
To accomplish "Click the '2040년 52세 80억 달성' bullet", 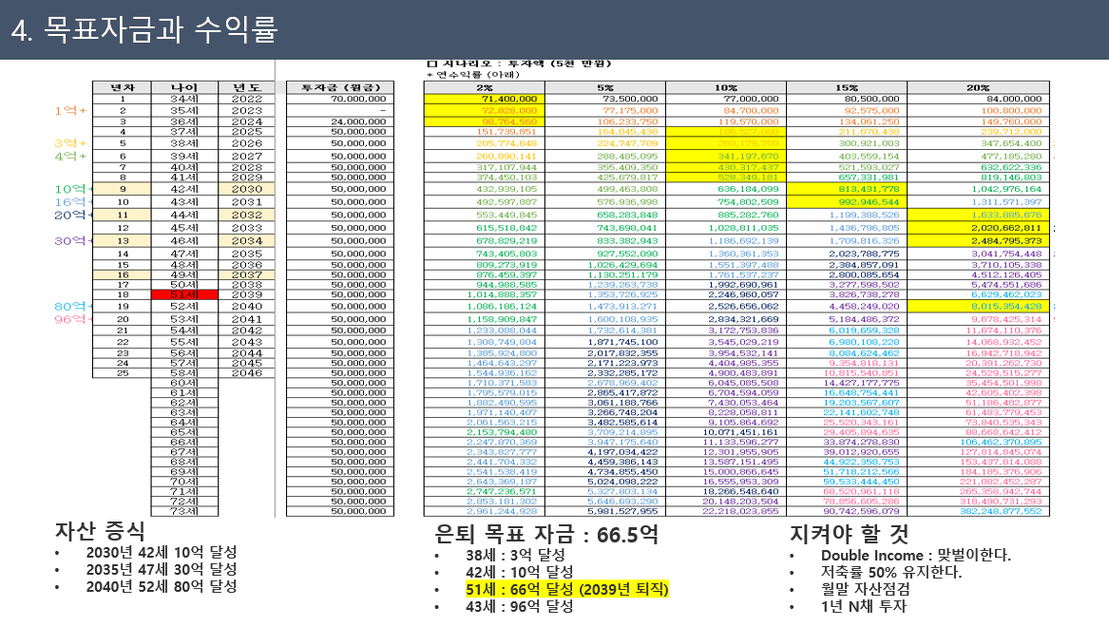I will click(x=161, y=586).
